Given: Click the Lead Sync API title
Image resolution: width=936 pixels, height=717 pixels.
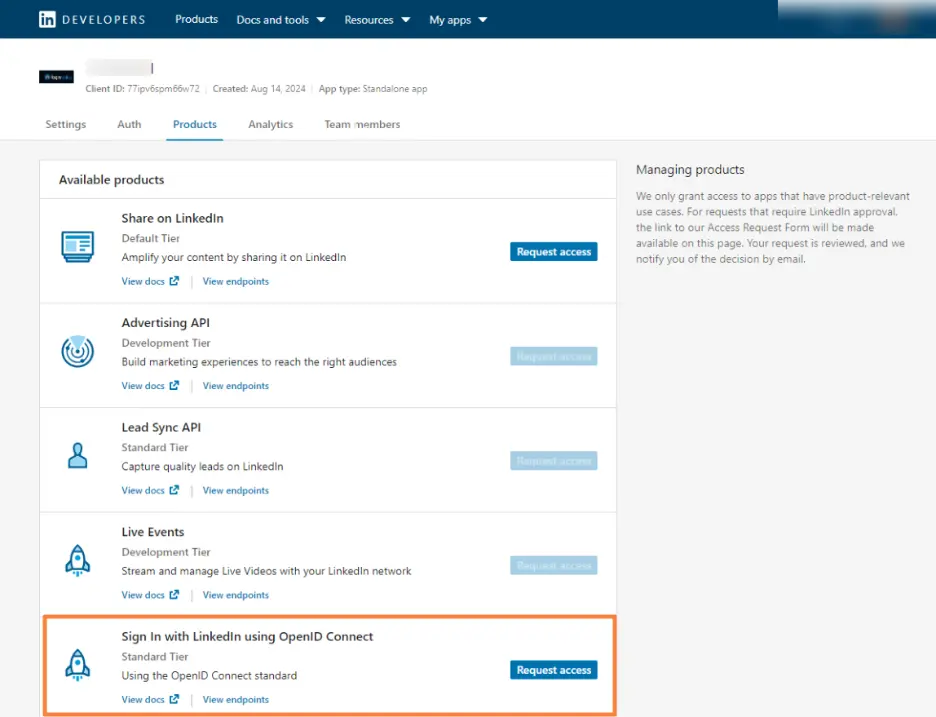Looking at the screenshot, I should 161,427.
